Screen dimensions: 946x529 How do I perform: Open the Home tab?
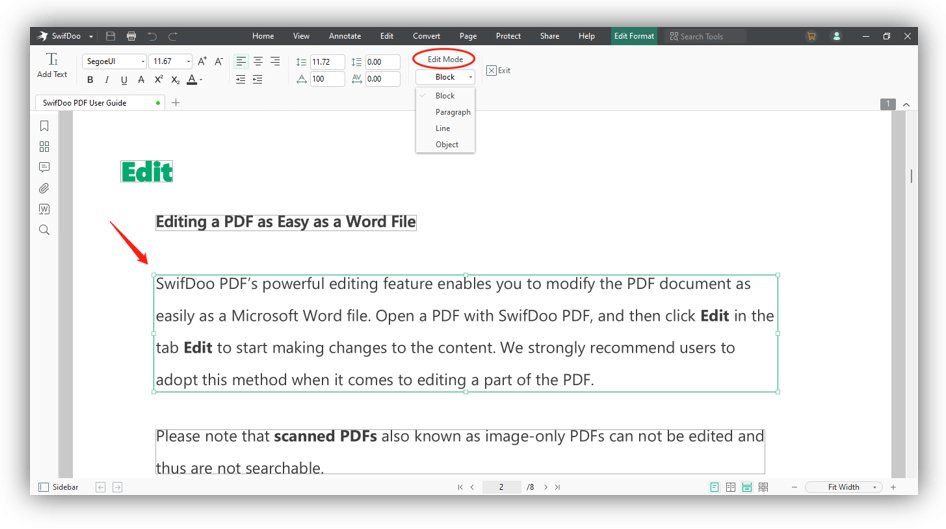tap(263, 36)
